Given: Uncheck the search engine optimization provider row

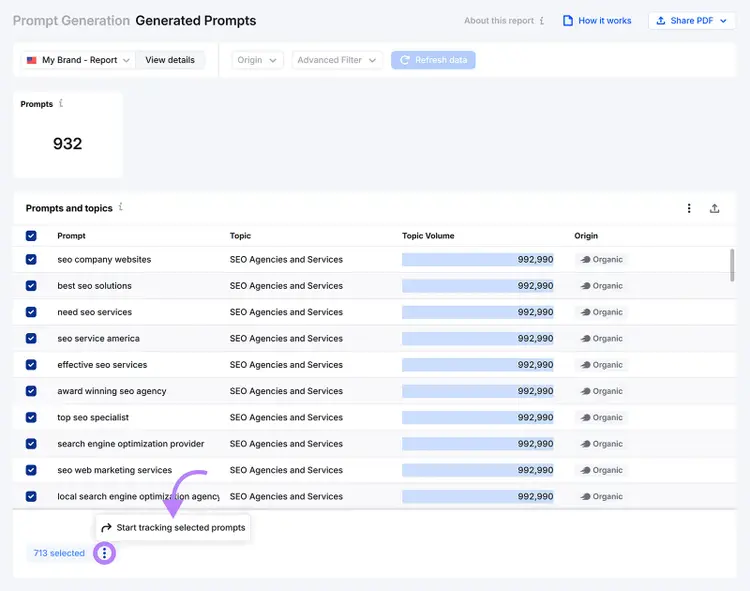Looking at the screenshot, I should coord(31,444).
